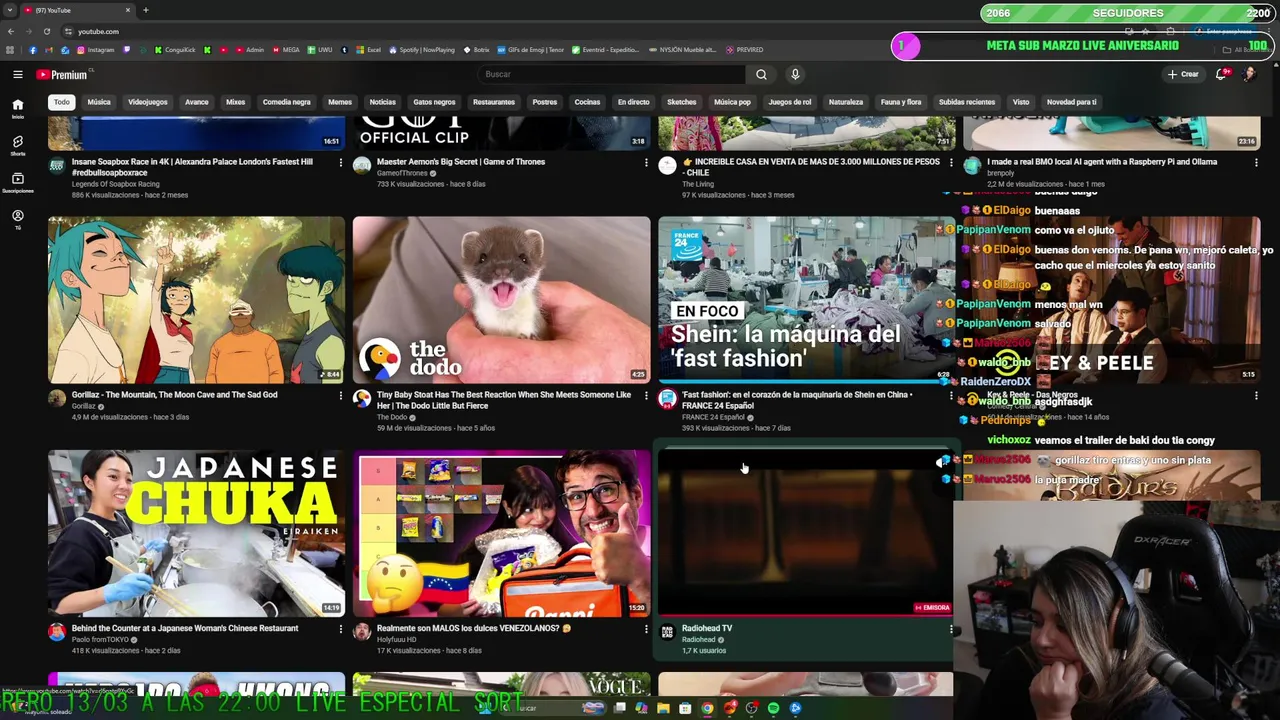Open The Dodo channel avatar
The width and height of the screenshot is (1280, 720).
click(x=362, y=399)
